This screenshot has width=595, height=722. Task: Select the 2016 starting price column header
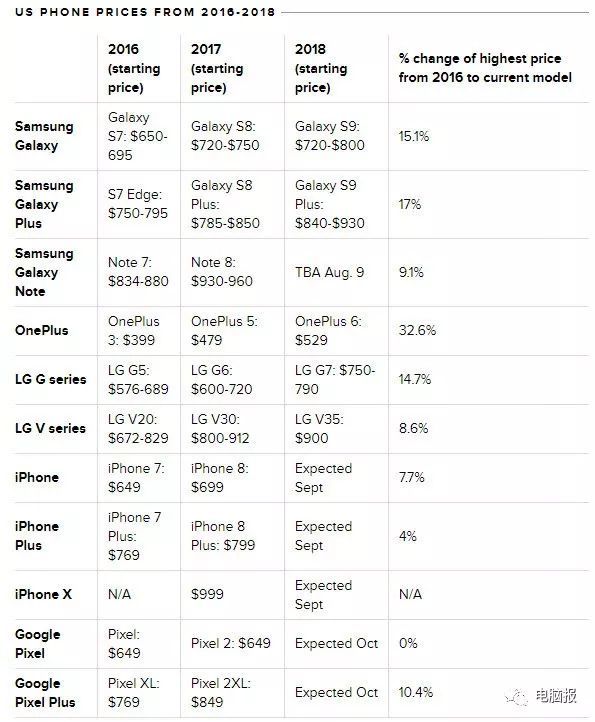click(134, 68)
